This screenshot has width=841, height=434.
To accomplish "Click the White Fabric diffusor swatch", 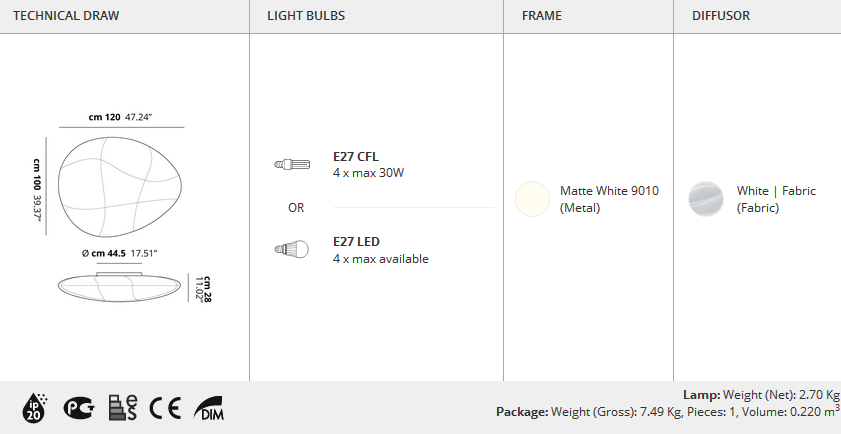I will pos(706,199).
